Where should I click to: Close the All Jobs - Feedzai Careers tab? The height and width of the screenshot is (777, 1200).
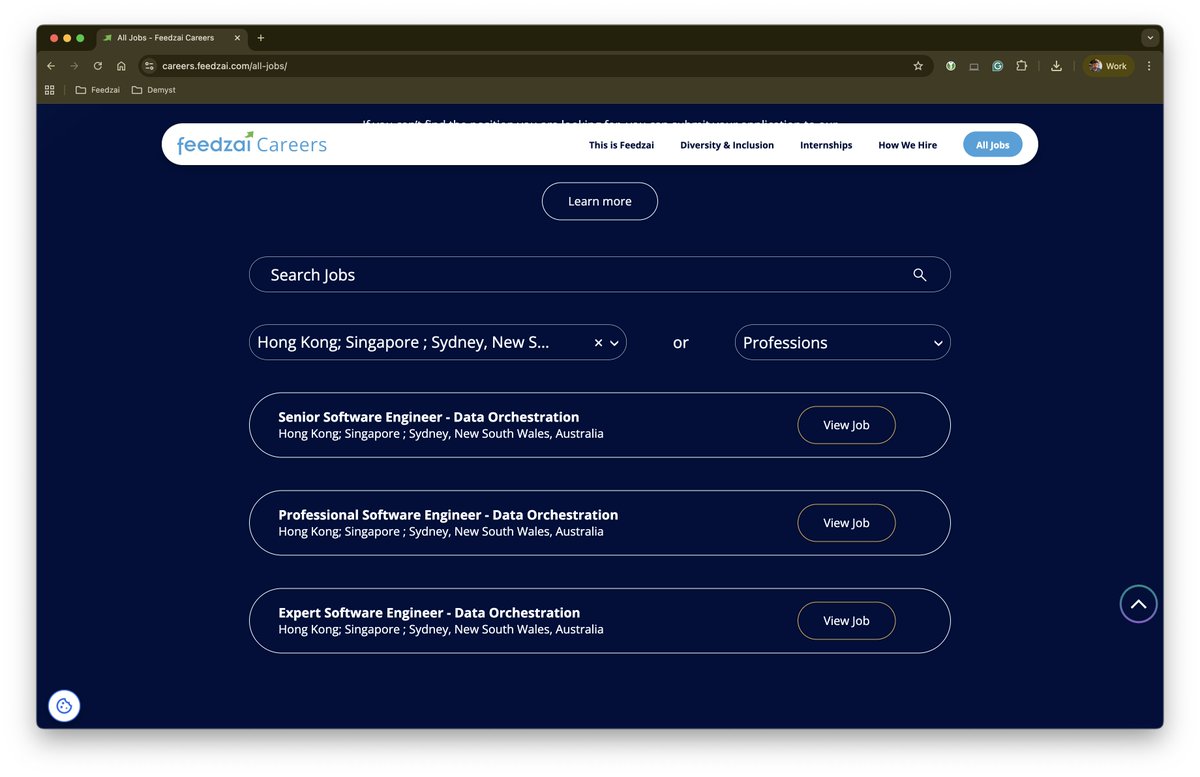coord(238,38)
